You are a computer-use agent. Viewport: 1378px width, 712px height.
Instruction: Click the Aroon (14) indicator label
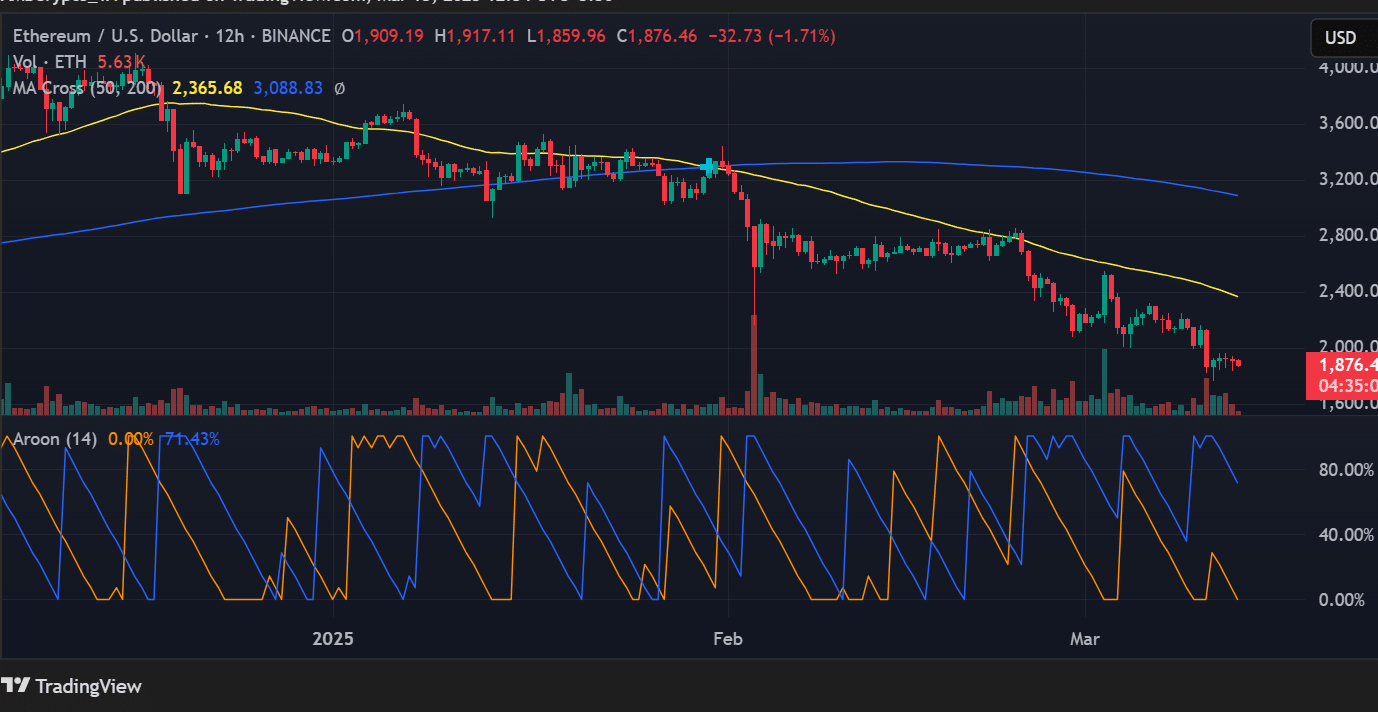55,438
